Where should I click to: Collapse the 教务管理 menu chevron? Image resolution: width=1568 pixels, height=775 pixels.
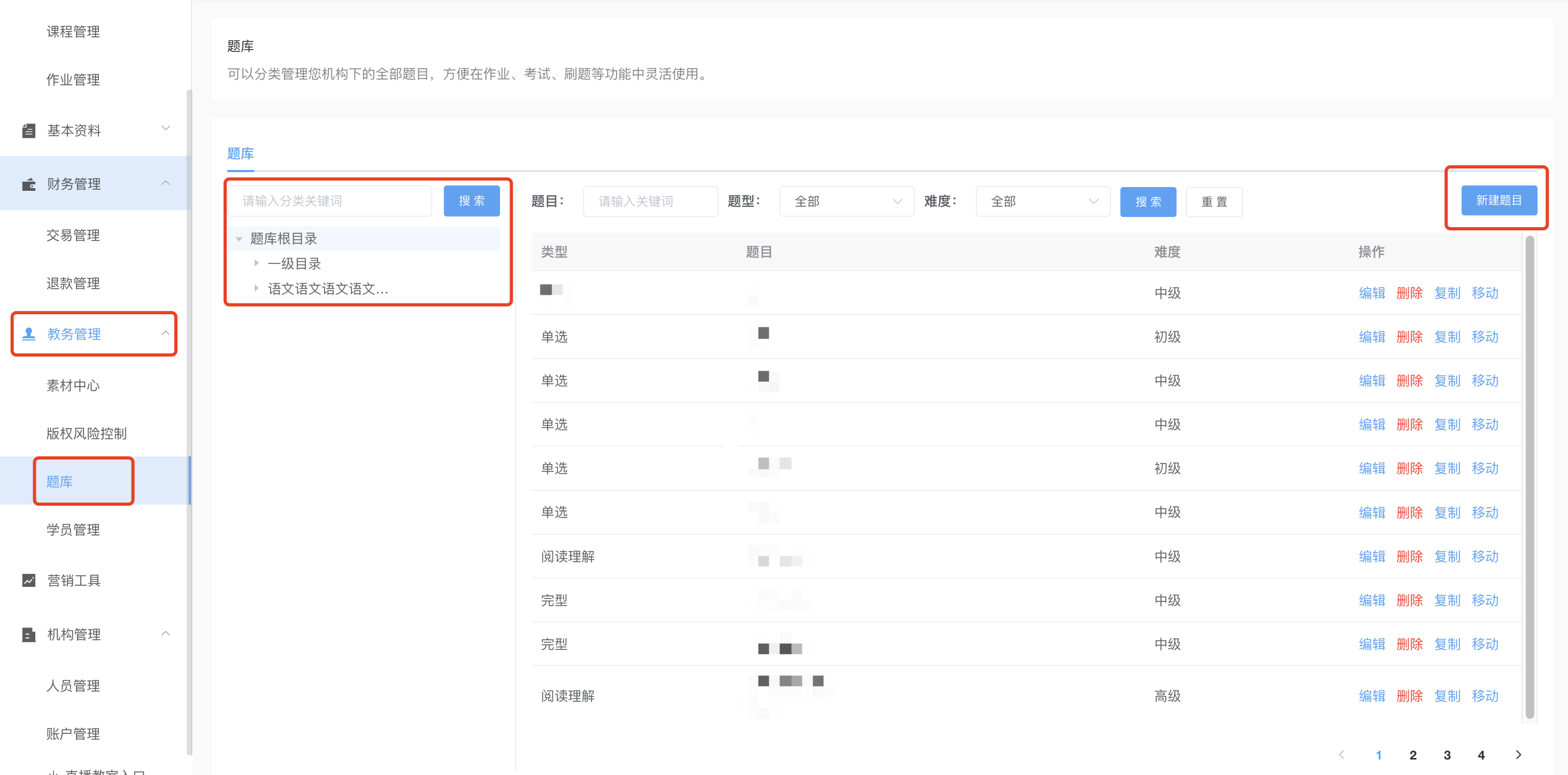[x=166, y=333]
